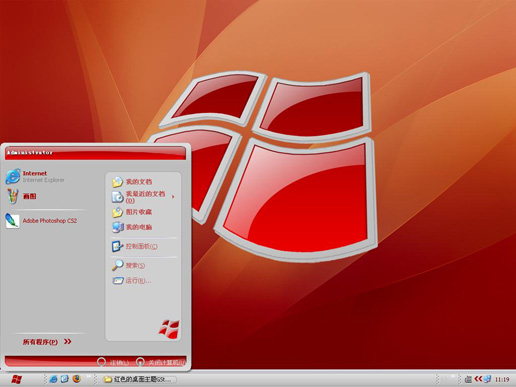Click the My Computer monitor icon
Image resolution: width=516 pixels, height=387 pixels.
click(118, 227)
